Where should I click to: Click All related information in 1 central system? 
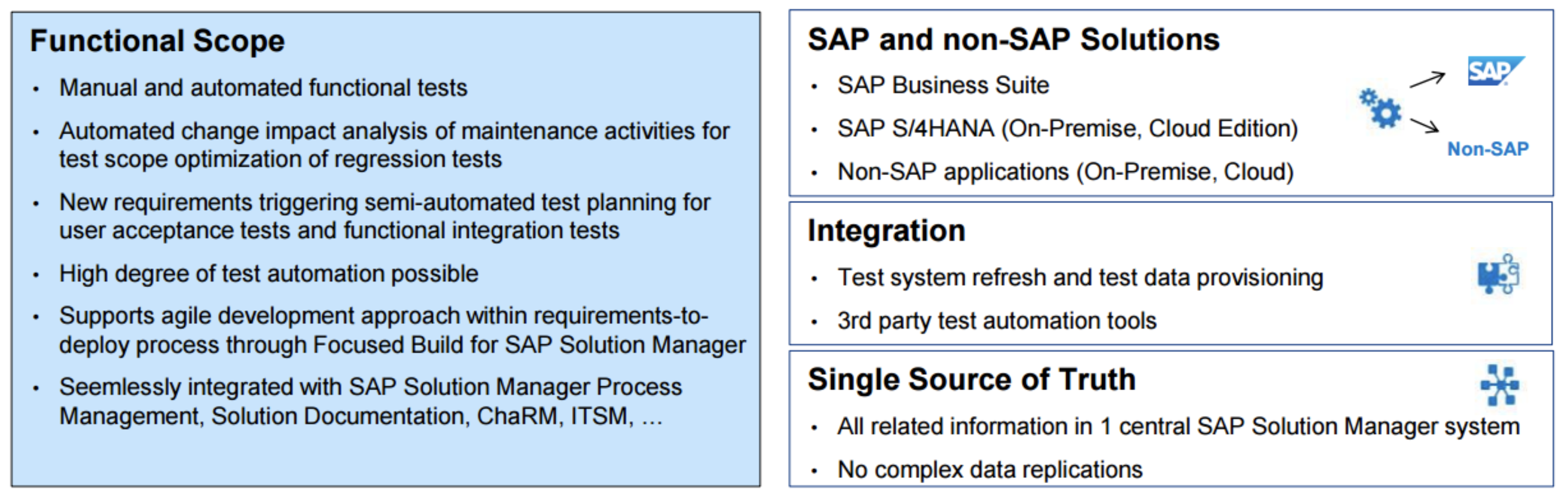point(1178,427)
